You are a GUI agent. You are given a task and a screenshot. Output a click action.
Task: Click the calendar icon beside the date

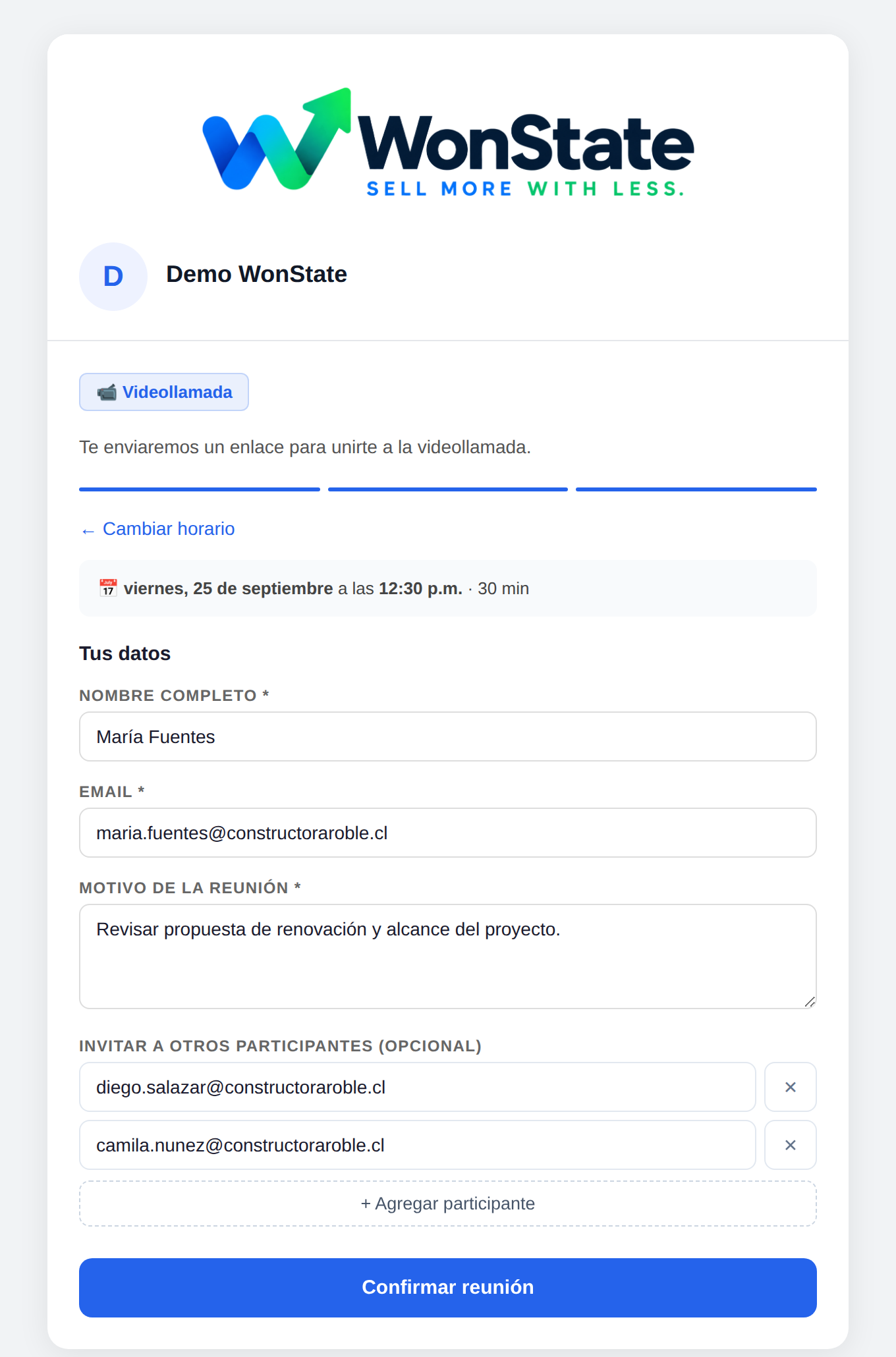point(108,588)
